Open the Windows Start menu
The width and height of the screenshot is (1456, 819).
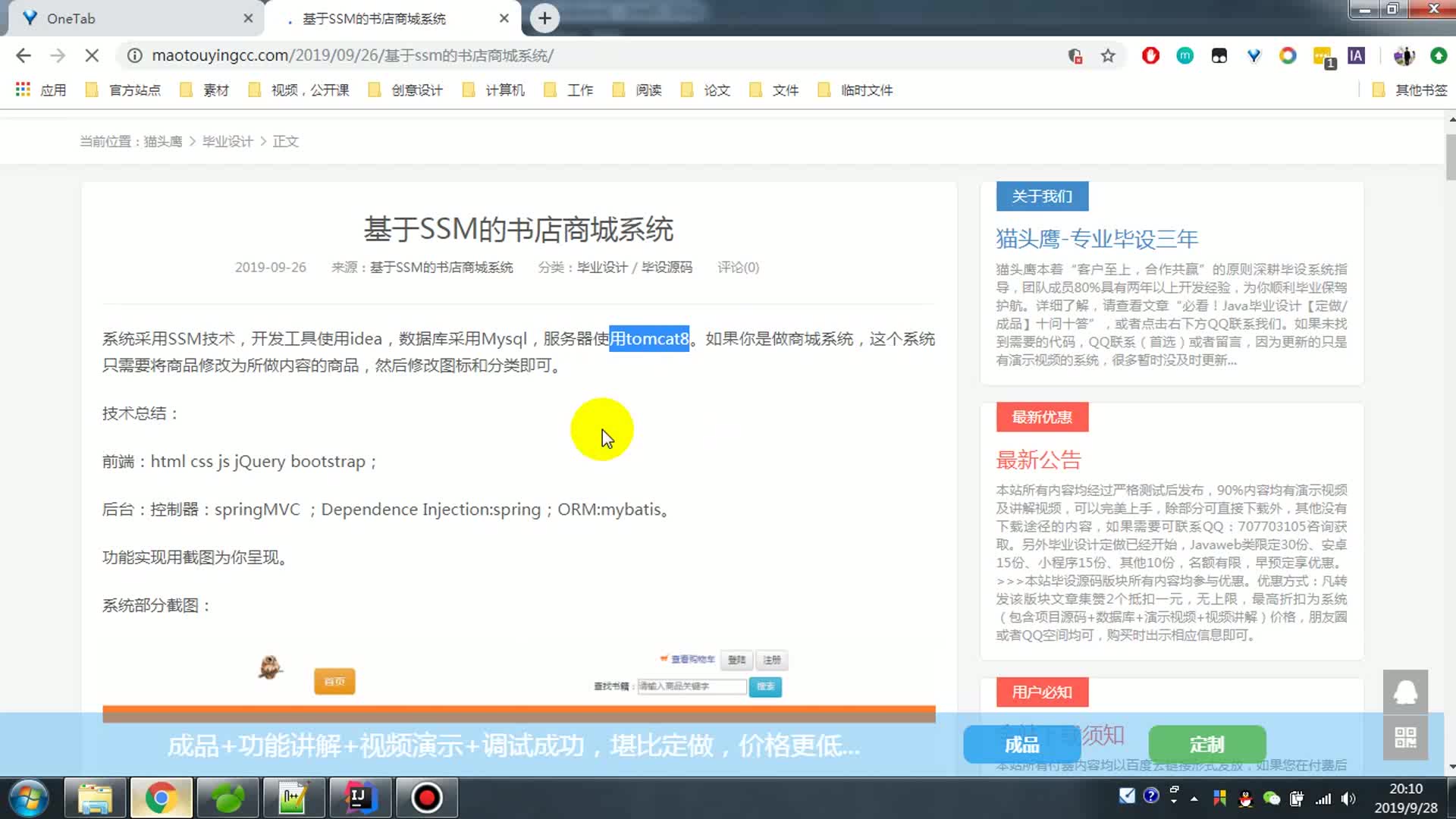(x=29, y=798)
